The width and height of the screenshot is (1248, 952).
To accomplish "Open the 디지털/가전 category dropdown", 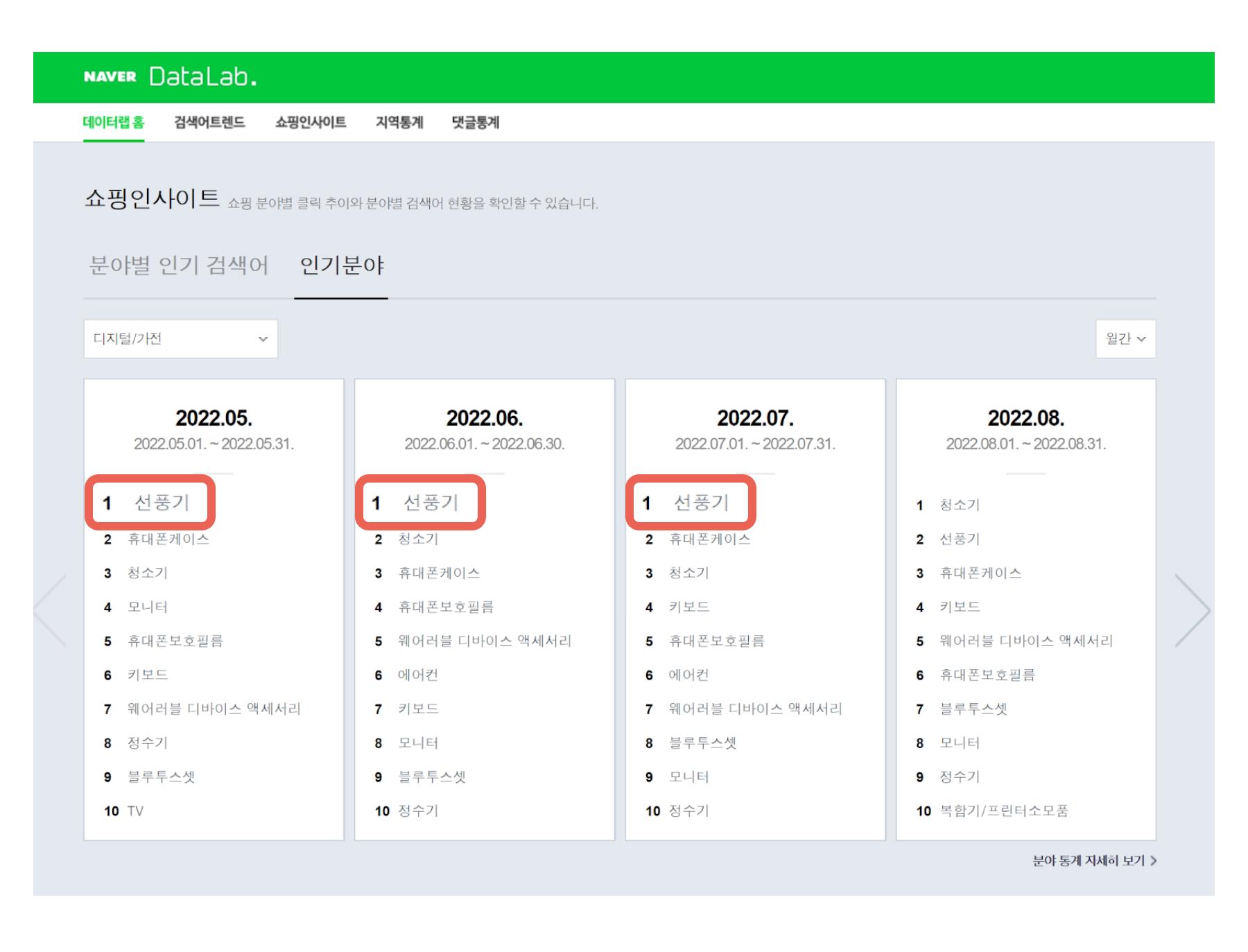I will pos(180,339).
